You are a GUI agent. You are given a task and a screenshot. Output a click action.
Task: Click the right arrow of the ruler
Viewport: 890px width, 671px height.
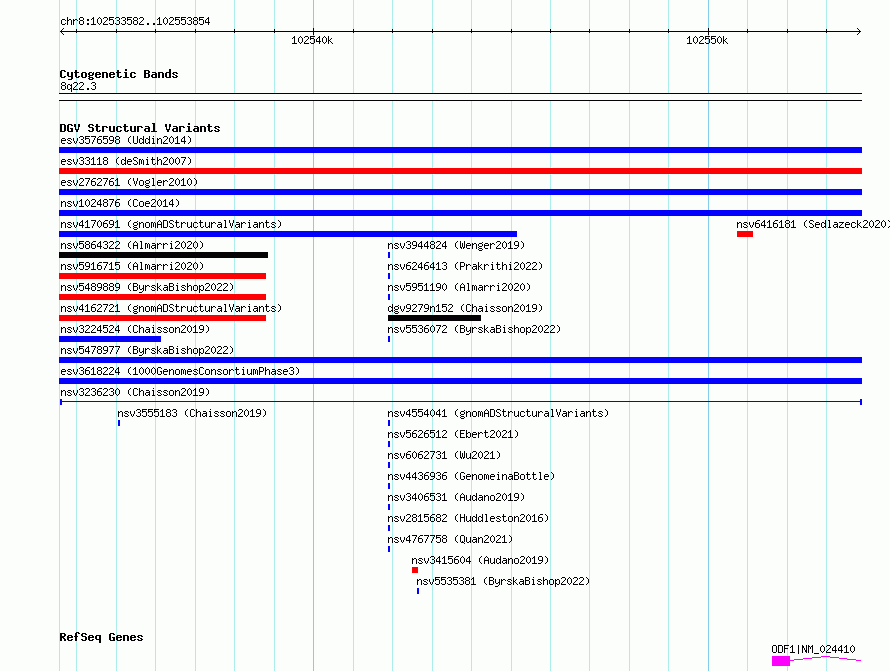859,31
